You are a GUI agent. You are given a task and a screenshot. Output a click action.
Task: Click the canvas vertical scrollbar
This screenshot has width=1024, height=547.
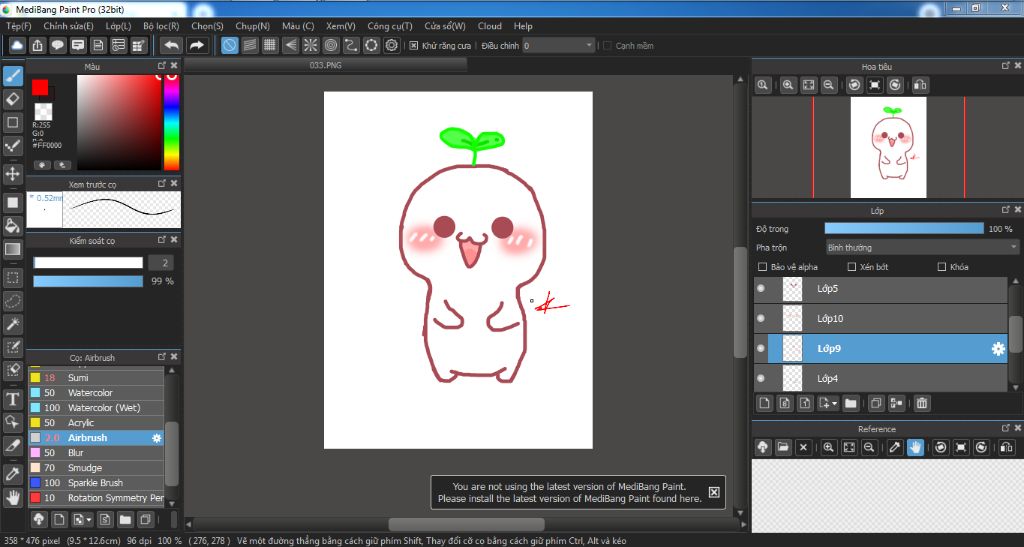tap(740, 302)
